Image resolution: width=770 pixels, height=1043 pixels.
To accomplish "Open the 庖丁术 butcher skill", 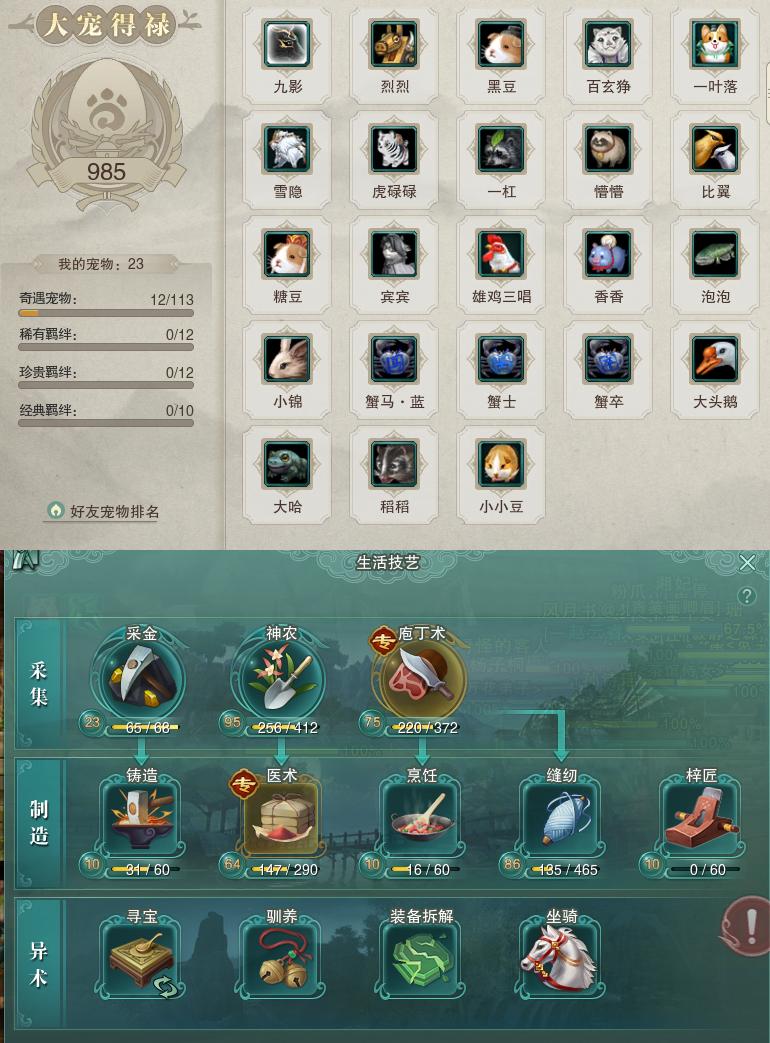I will 420,678.
